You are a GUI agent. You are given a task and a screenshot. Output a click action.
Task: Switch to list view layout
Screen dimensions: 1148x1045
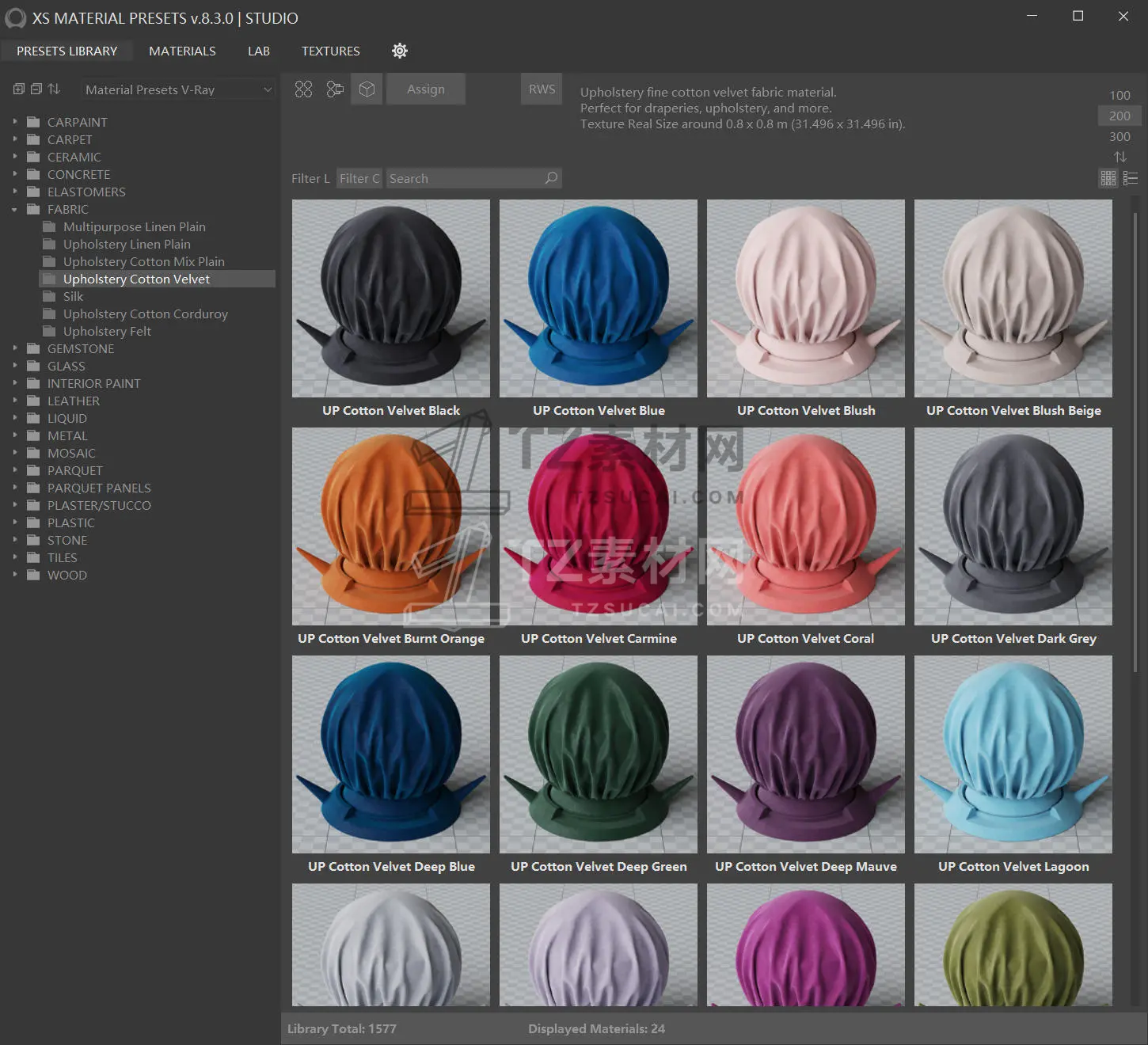click(1131, 179)
